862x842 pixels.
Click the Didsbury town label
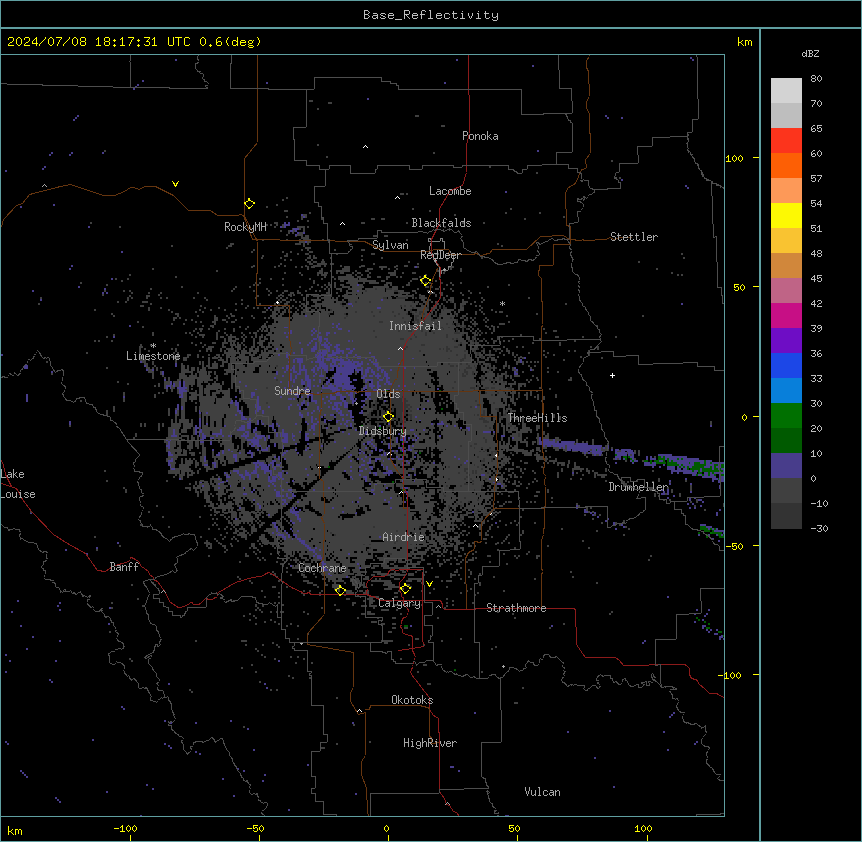[383, 431]
